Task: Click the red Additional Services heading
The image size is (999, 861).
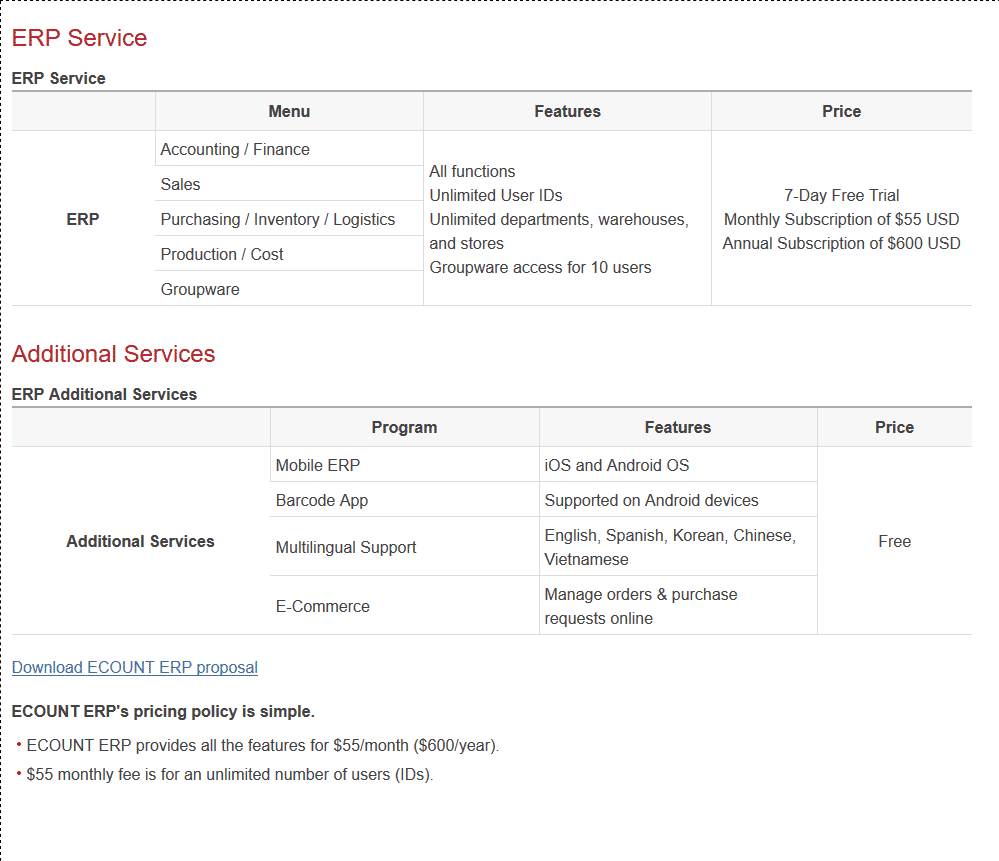Action: [x=113, y=354]
